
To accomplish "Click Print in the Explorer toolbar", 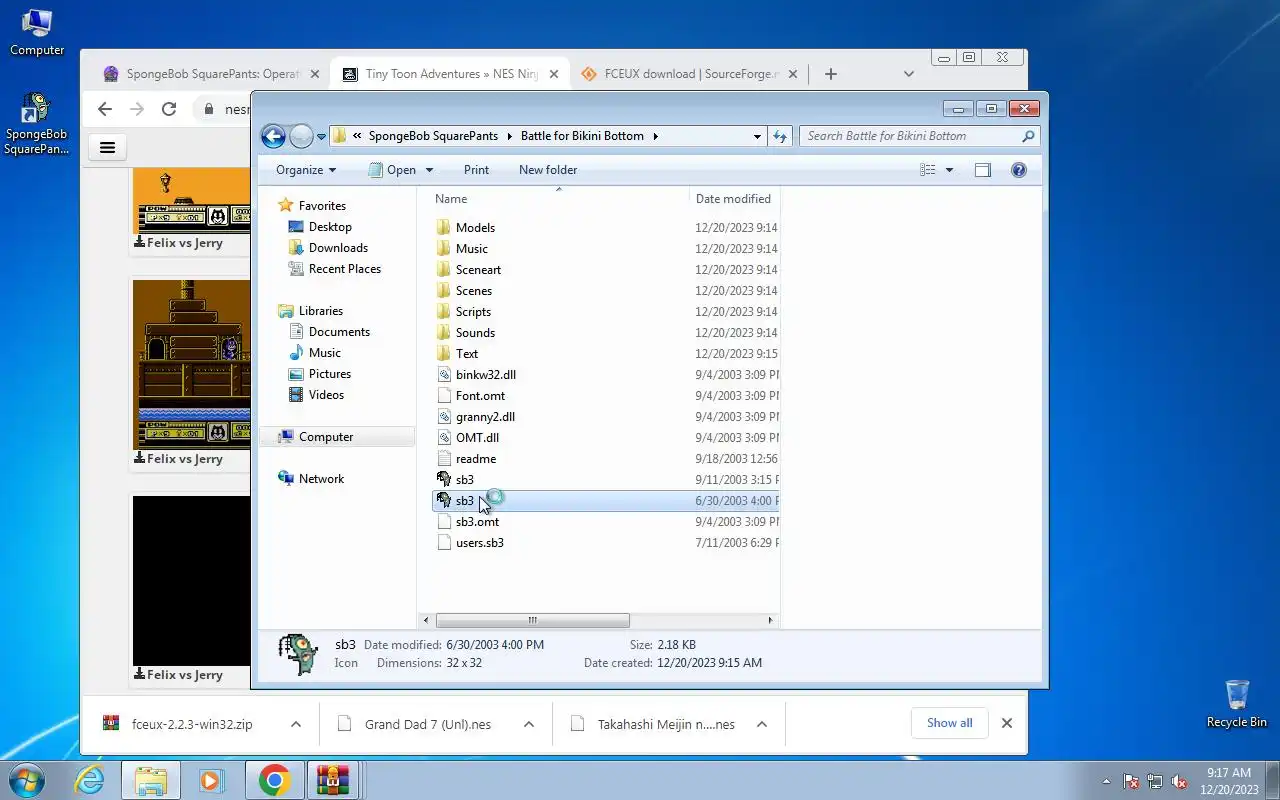I will (x=476, y=170).
